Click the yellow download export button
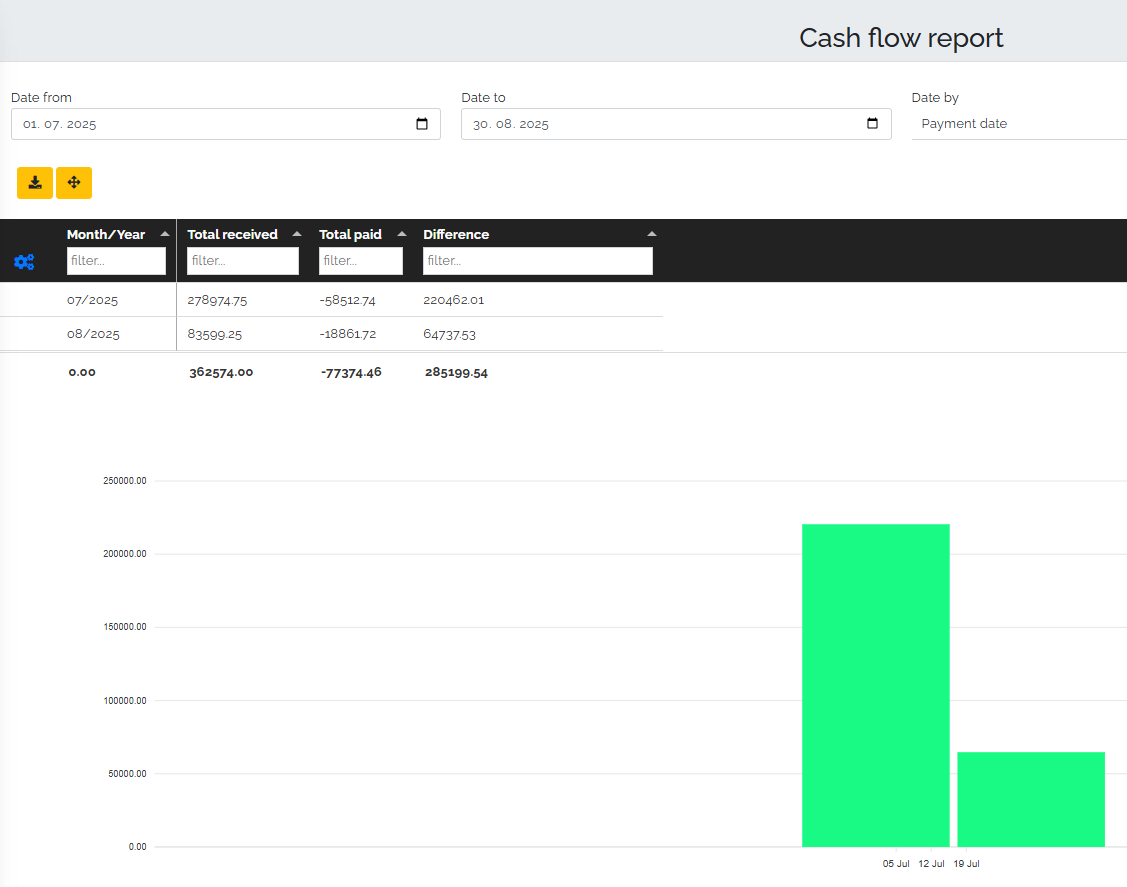The width and height of the screenshot is (1127, 887). pos(35,183)
